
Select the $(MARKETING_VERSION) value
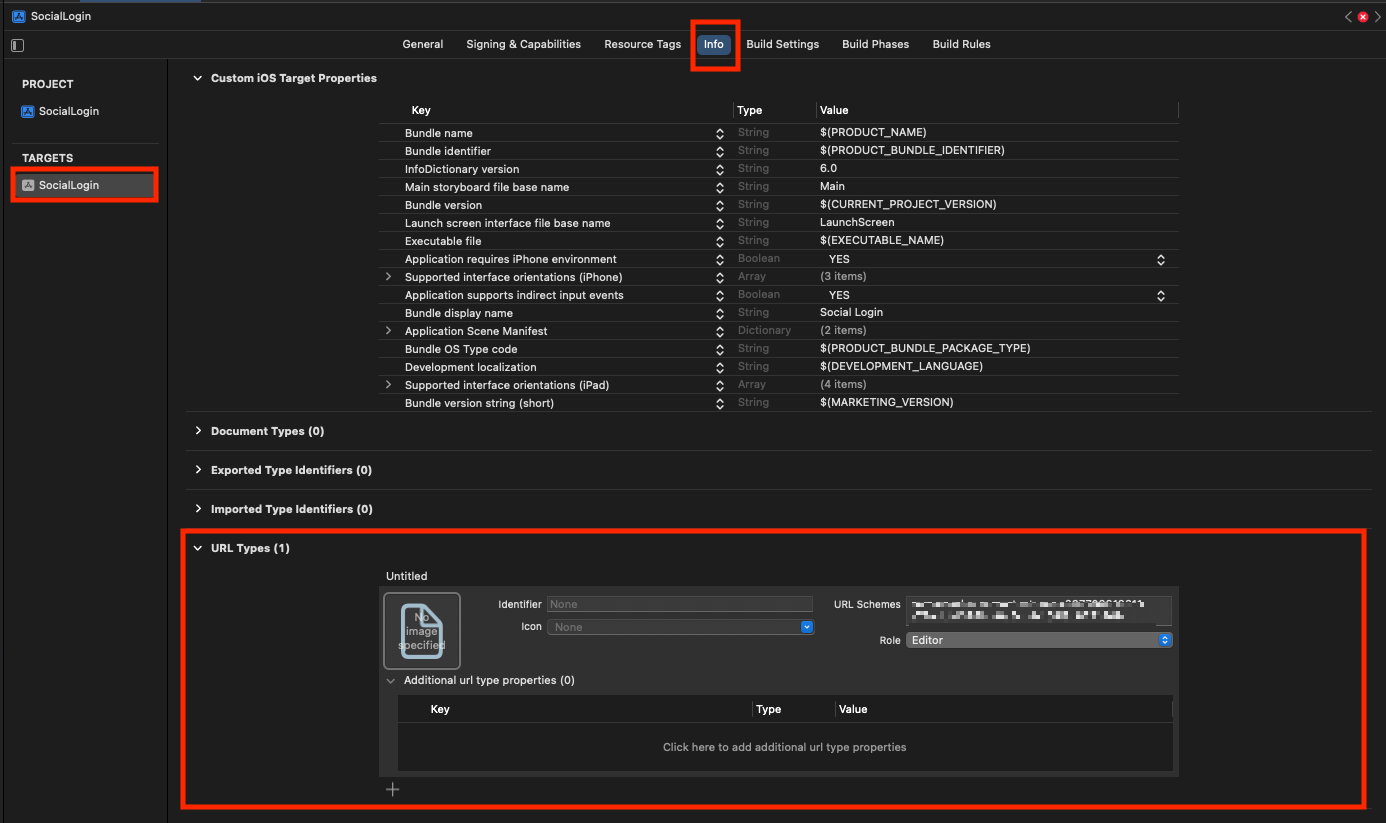[x=886, y=403]
